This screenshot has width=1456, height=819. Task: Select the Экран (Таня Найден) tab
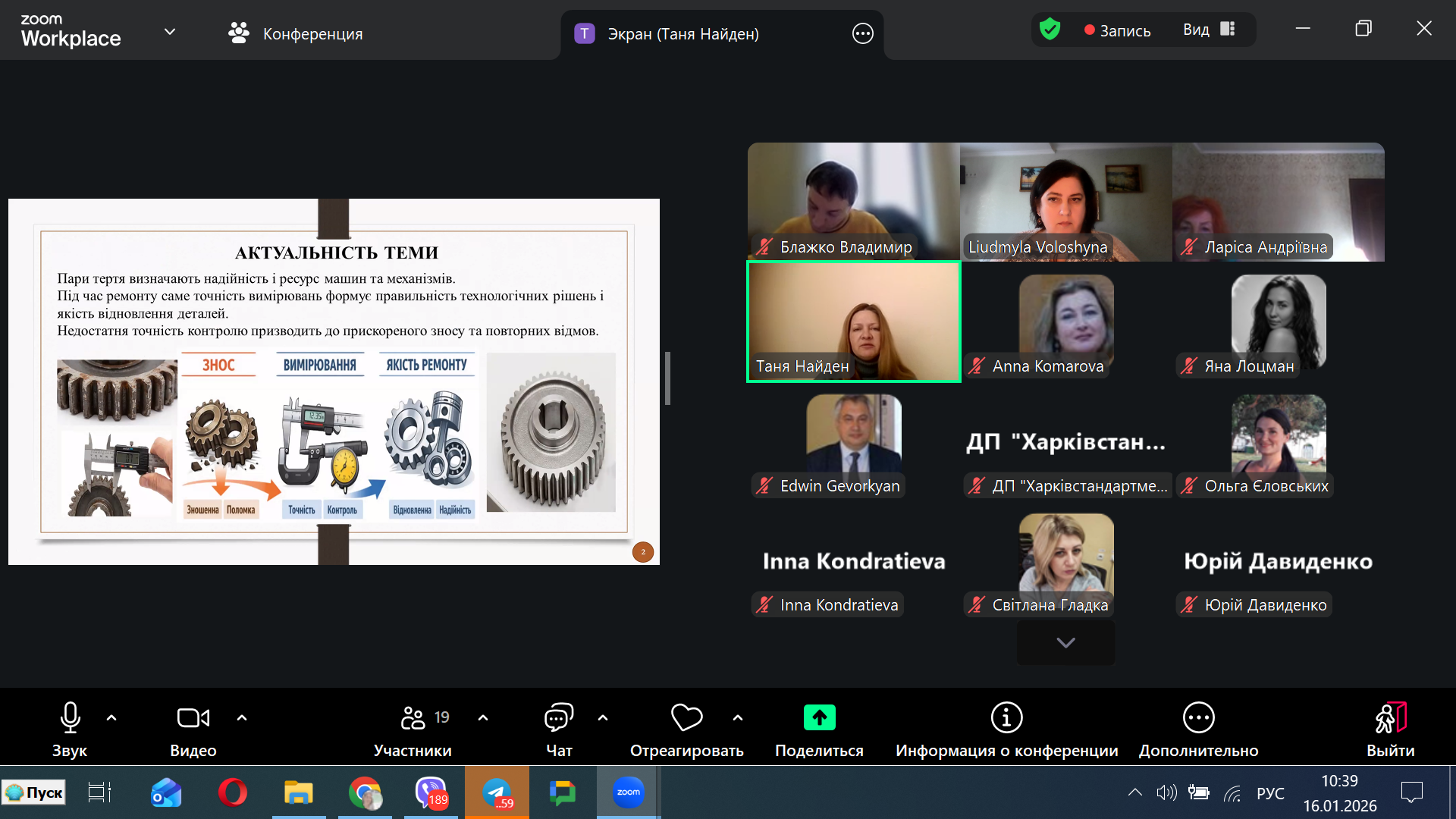pos(682,33)
